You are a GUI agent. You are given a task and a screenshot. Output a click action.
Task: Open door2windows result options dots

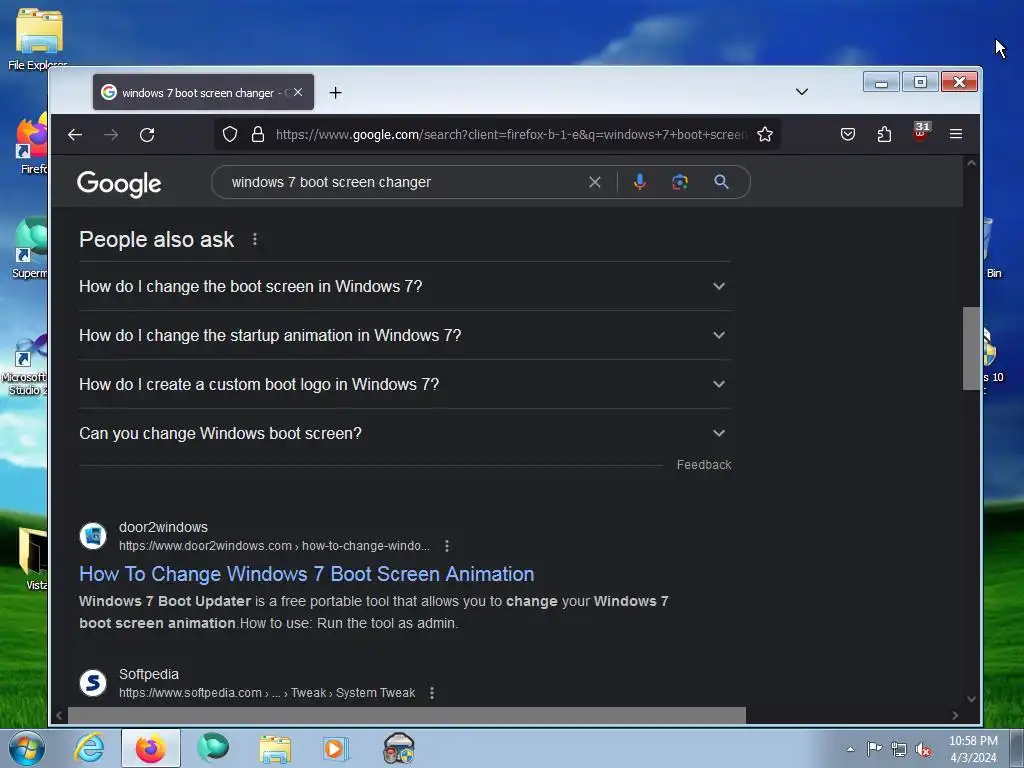click(x=447, y=546)
